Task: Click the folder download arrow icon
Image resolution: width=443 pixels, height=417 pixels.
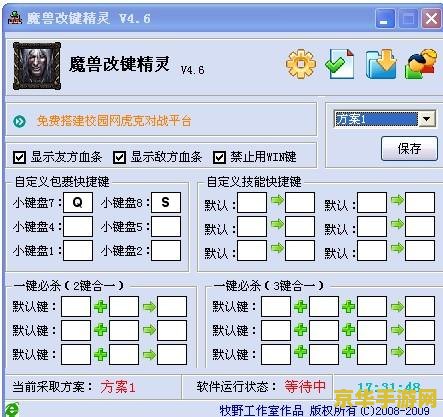Action: [381, 64]
